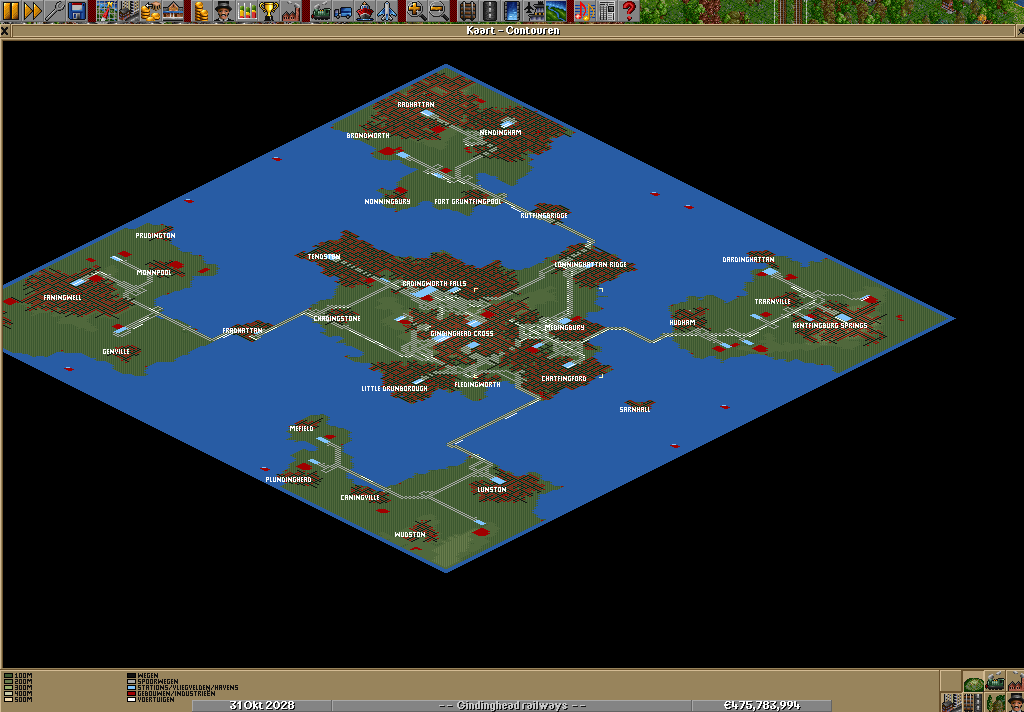The image size is (1024, 712).
Task: Open the graphs bar-chart icon
Action: 246,11
